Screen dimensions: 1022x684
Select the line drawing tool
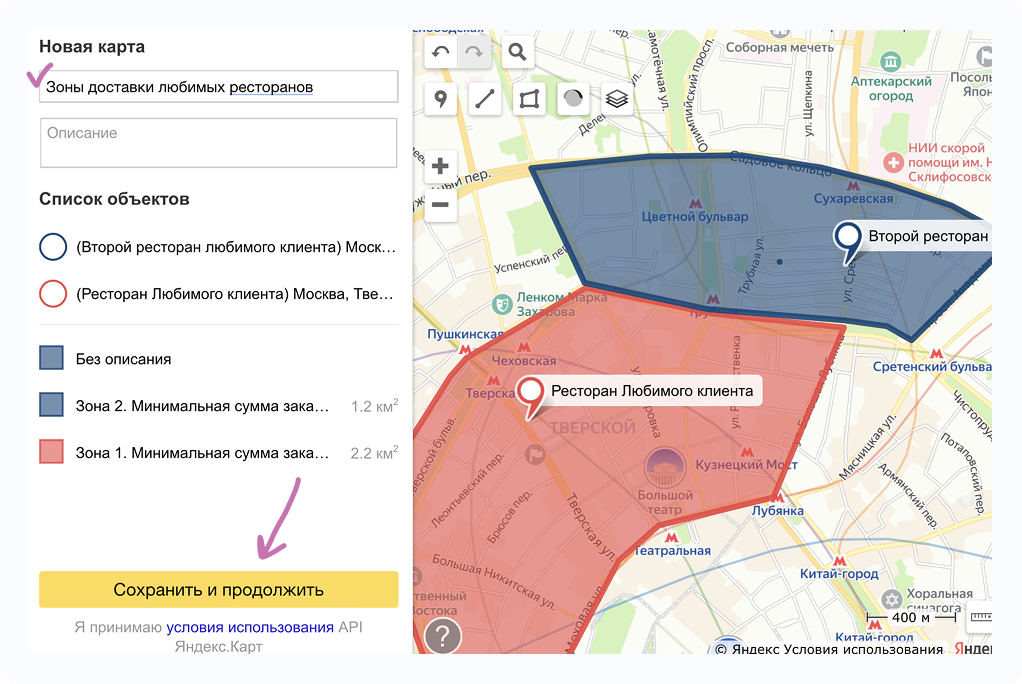point(485,99)
